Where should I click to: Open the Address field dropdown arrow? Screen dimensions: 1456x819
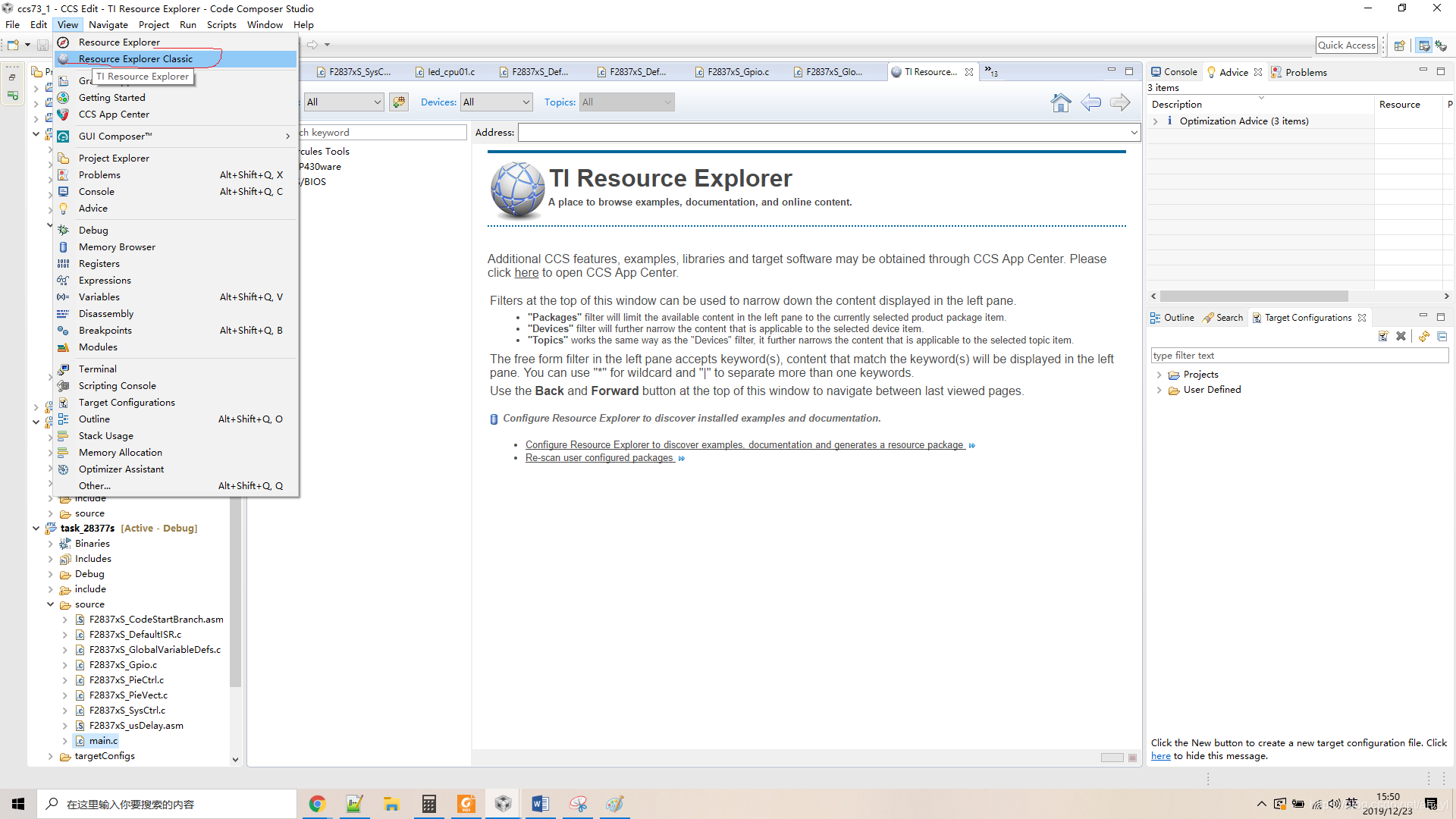pos(1134,133)
